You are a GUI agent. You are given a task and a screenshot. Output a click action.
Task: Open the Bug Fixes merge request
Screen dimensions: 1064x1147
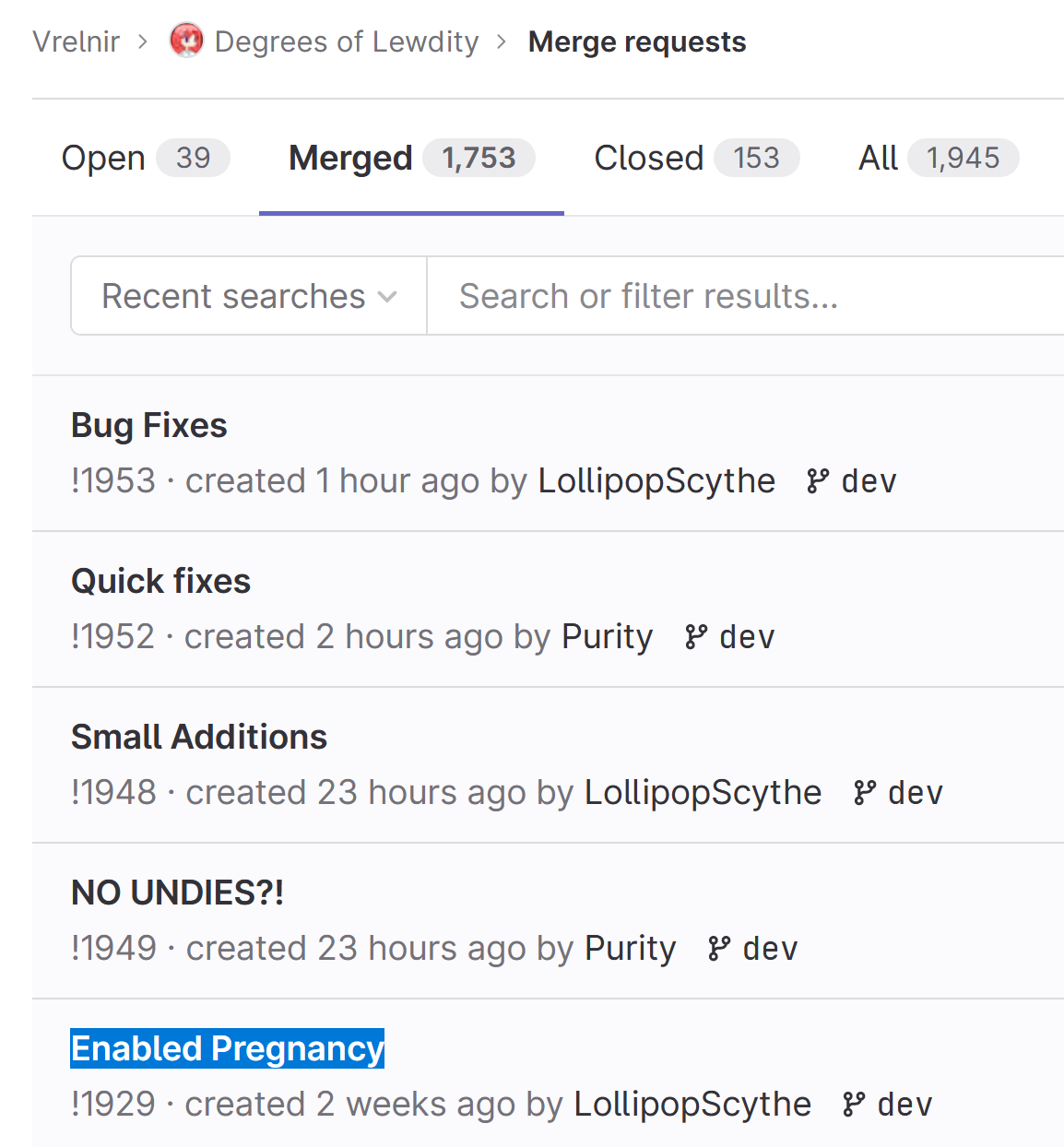pyautogui.click(x=149, y=425)
